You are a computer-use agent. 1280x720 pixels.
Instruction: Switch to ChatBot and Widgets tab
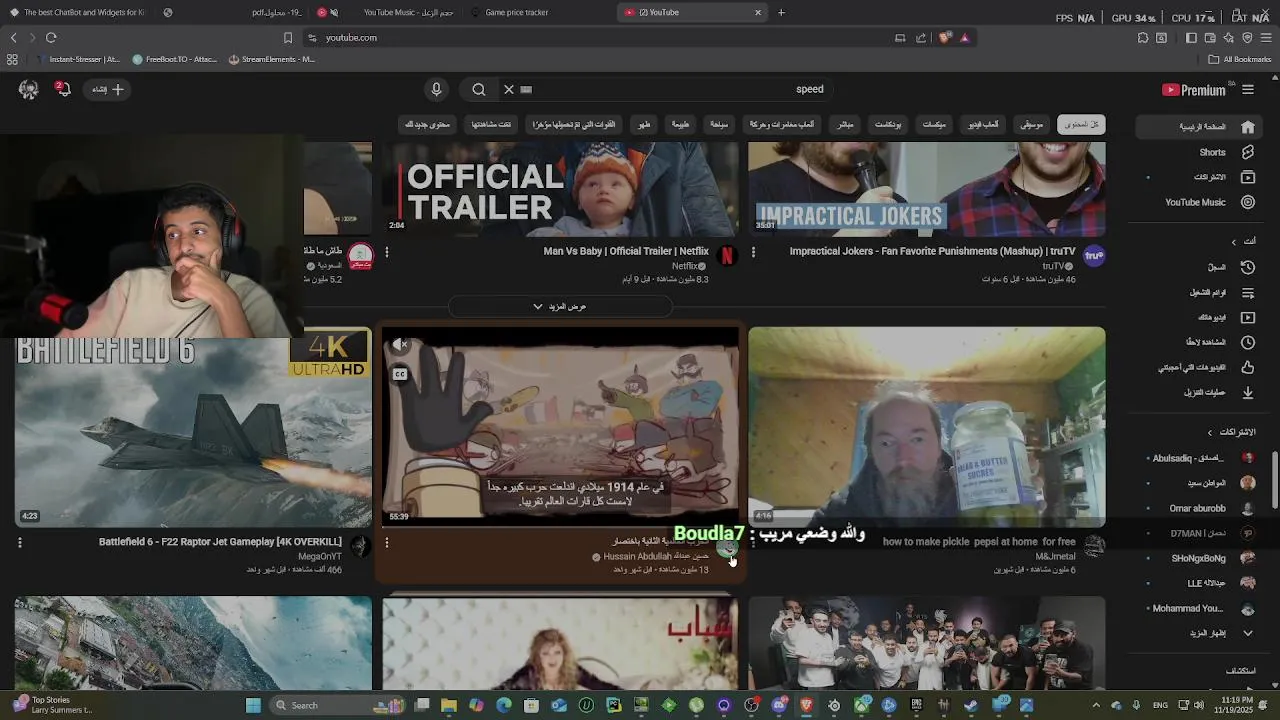tap(85, 12)
